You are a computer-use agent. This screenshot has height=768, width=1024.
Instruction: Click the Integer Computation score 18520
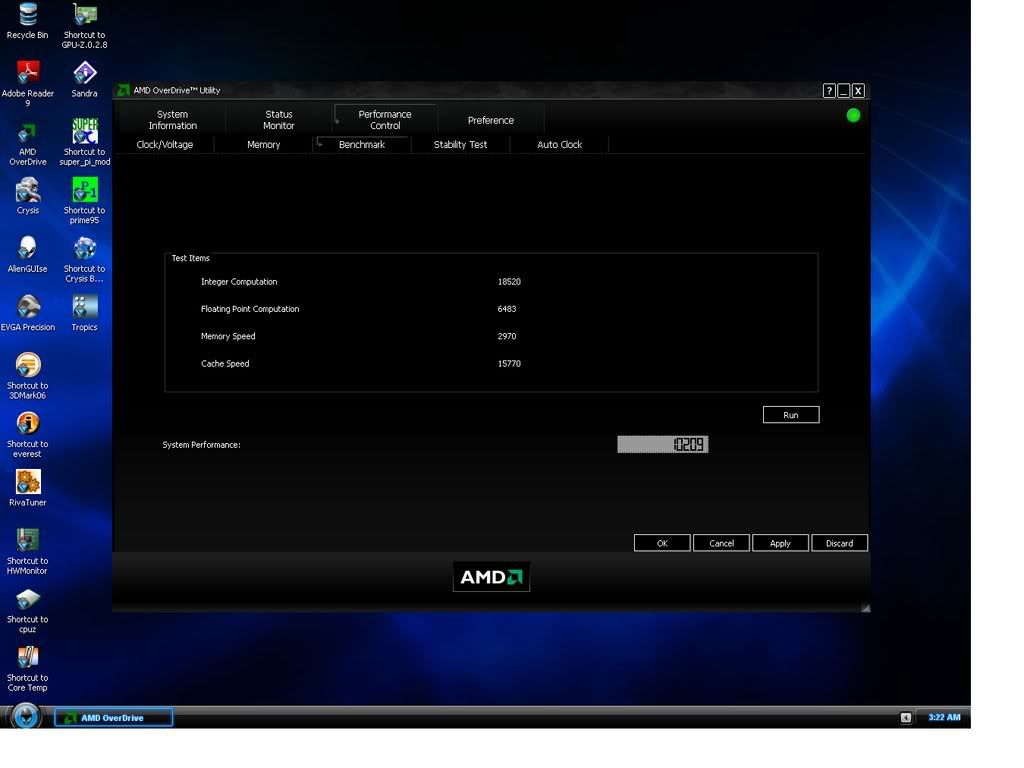(x=509, y=282)
